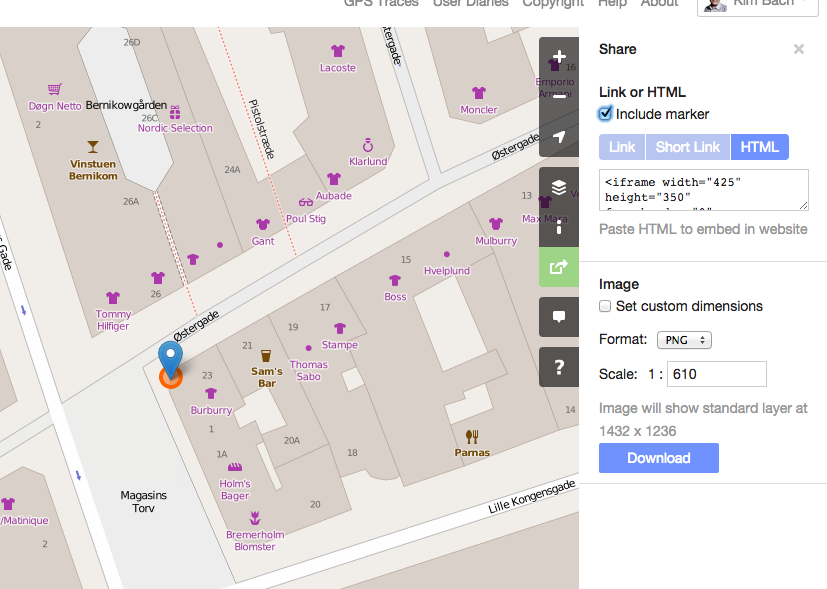Open the Map Key info control
Image resolution: width=827 pixels, height=589 pixels.
[x=559, y=227]
